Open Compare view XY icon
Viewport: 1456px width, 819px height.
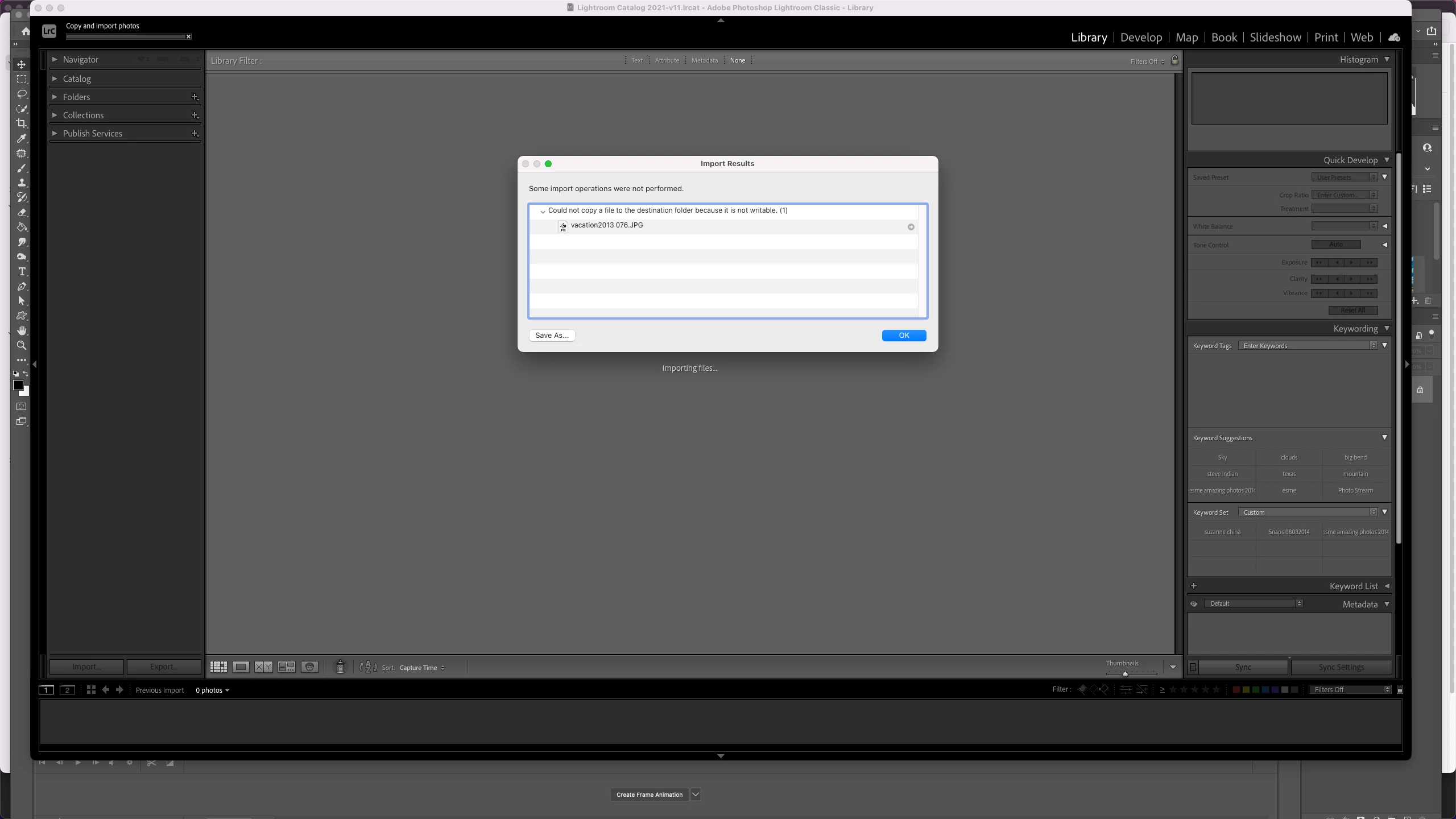[x=263, y=667]
